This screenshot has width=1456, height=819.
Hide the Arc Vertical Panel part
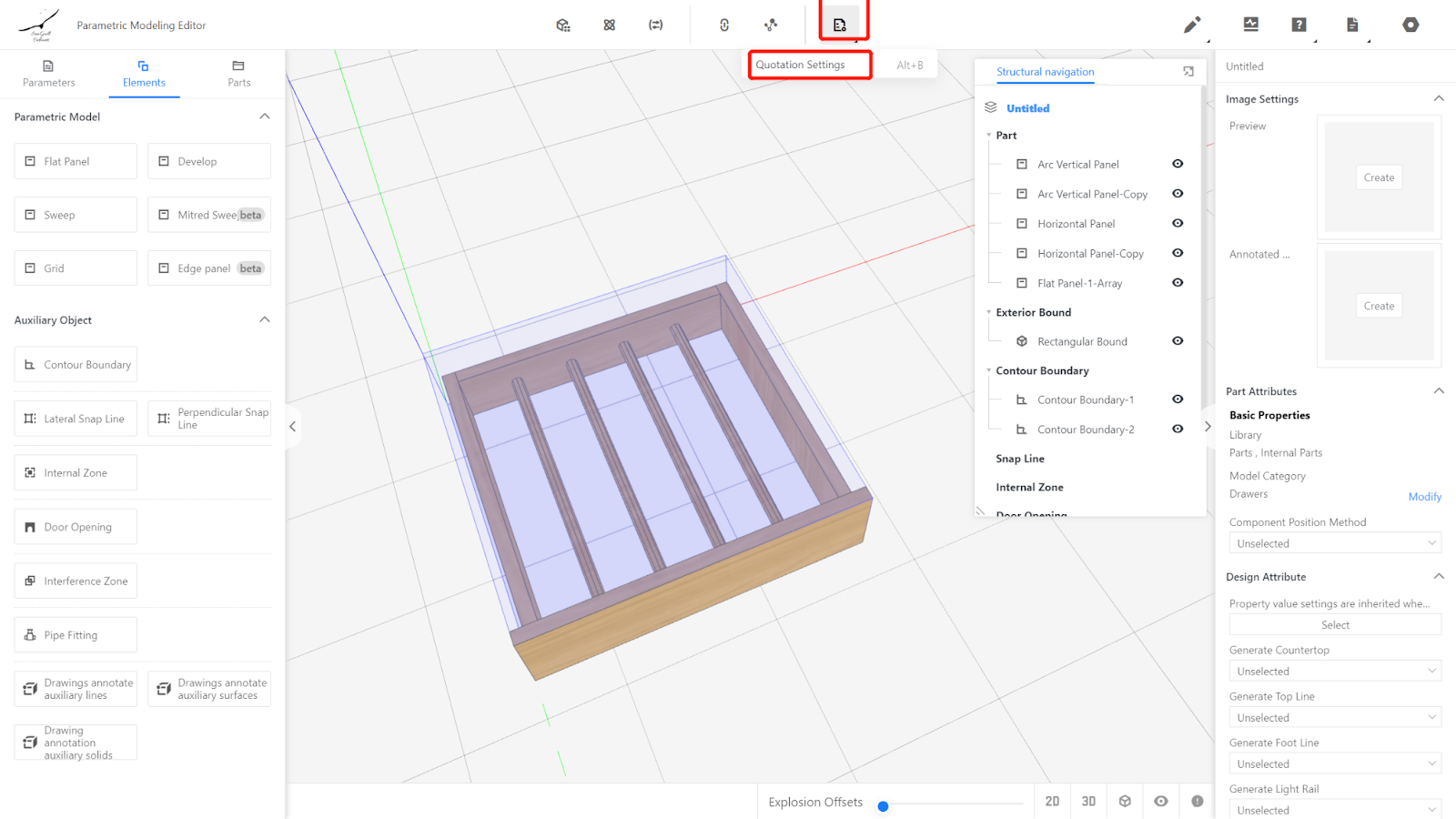(x=1178, y=164)
